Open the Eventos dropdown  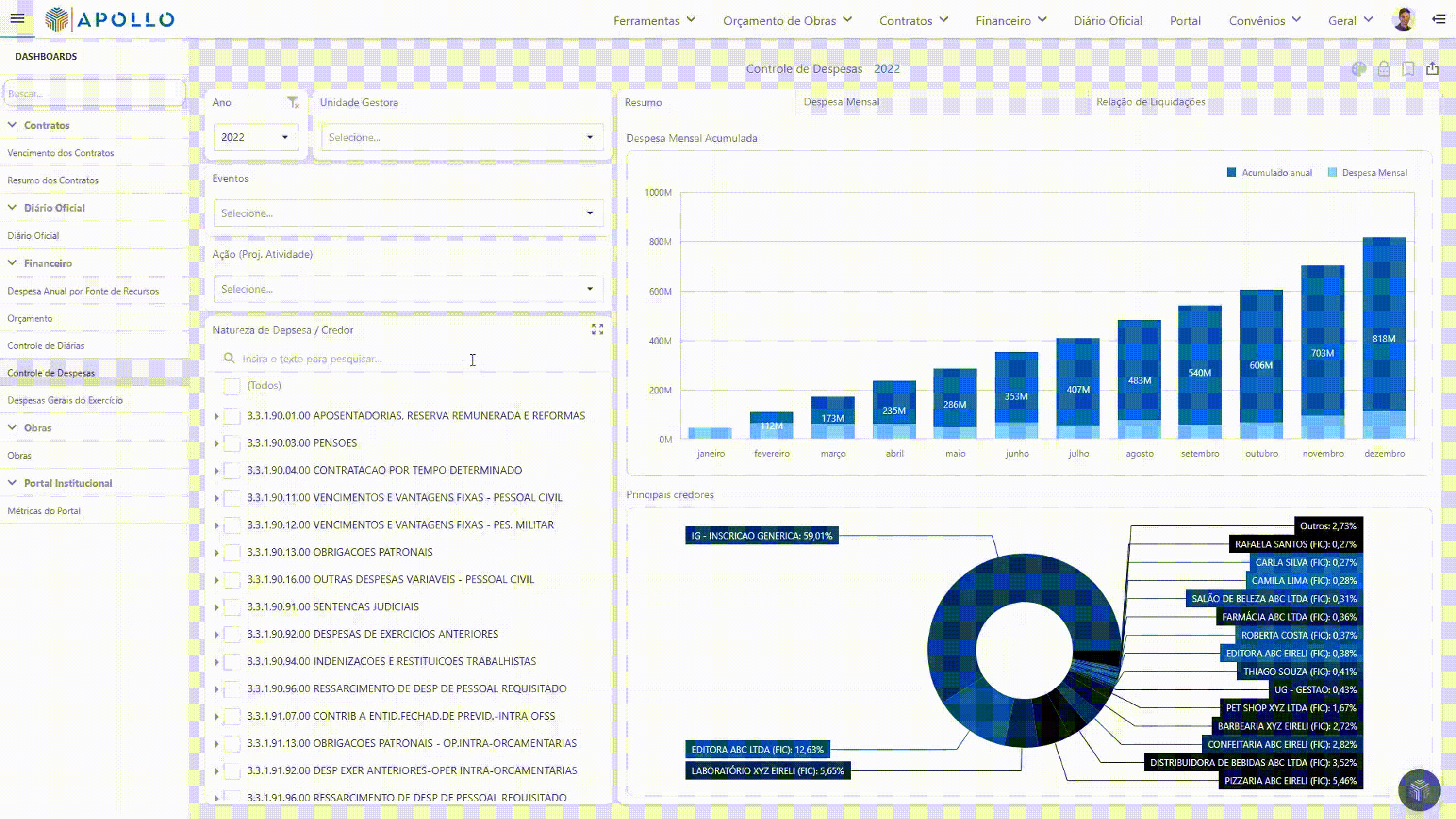pos(408,213)
